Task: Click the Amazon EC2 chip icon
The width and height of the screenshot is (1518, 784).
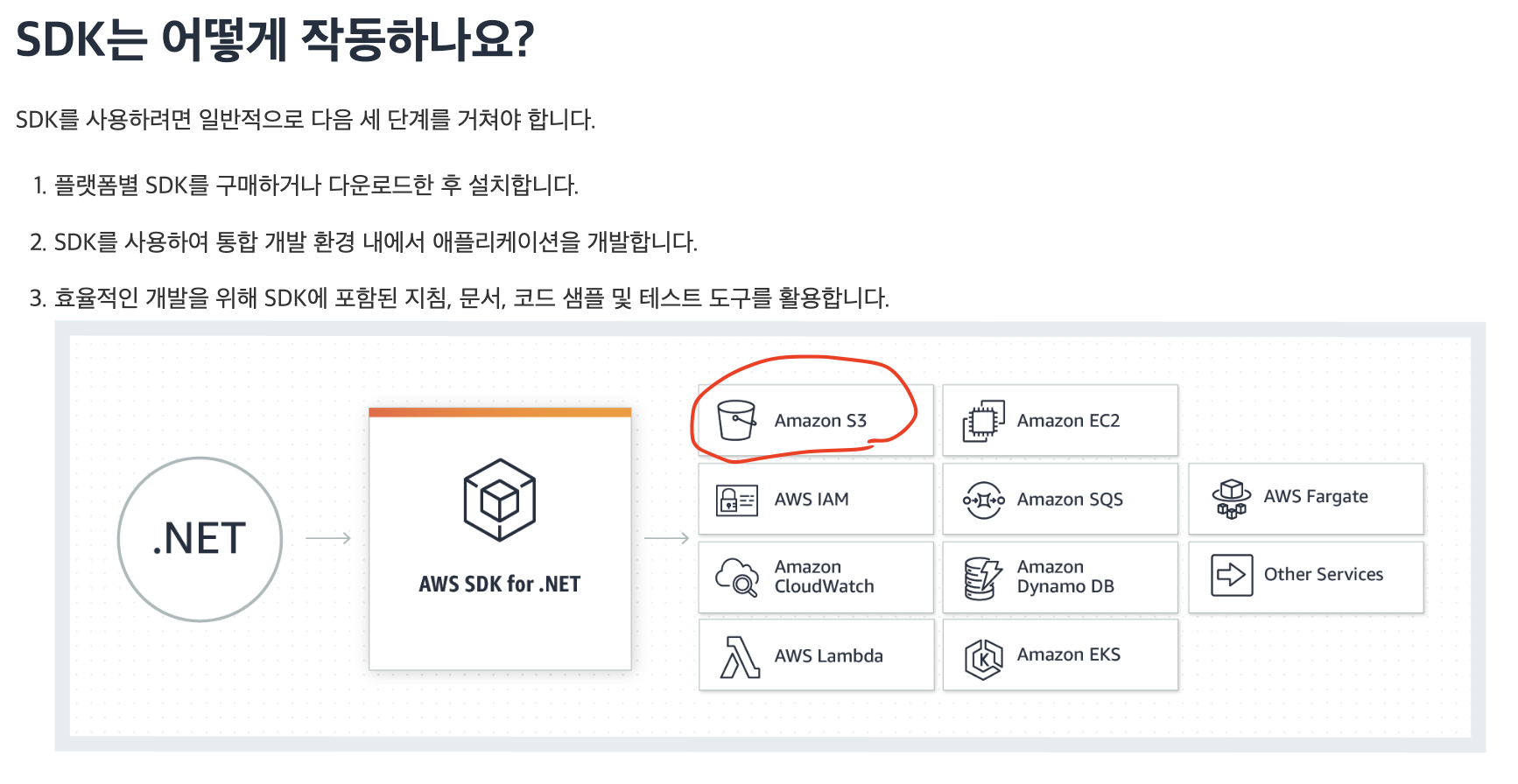Action: coord(983,421)
